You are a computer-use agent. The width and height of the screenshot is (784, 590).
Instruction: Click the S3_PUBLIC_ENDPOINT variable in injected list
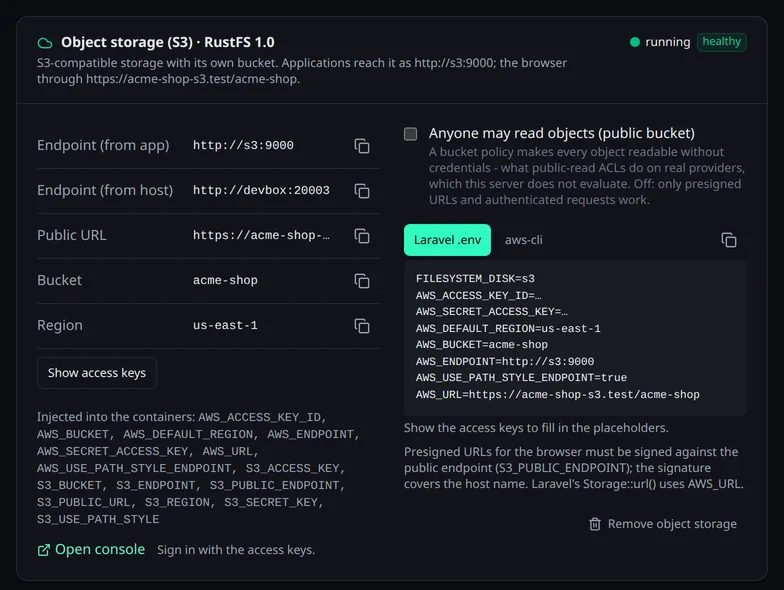coord(274,486)
